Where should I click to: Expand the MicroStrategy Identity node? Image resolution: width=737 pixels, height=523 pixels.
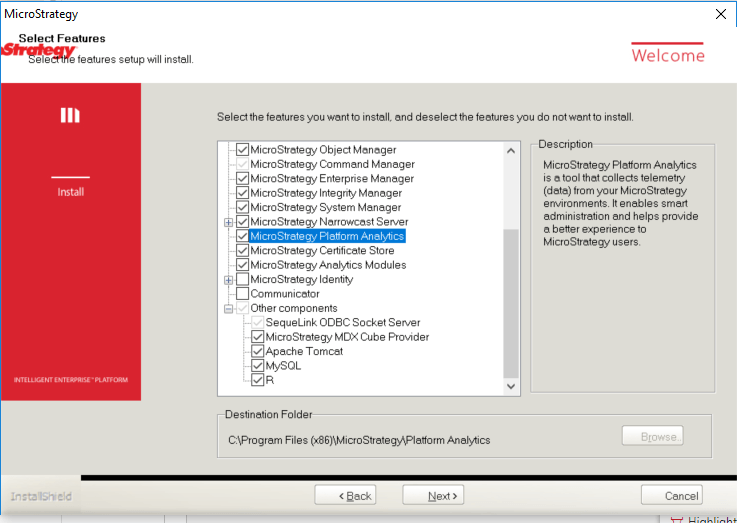(x=228, y=280)
